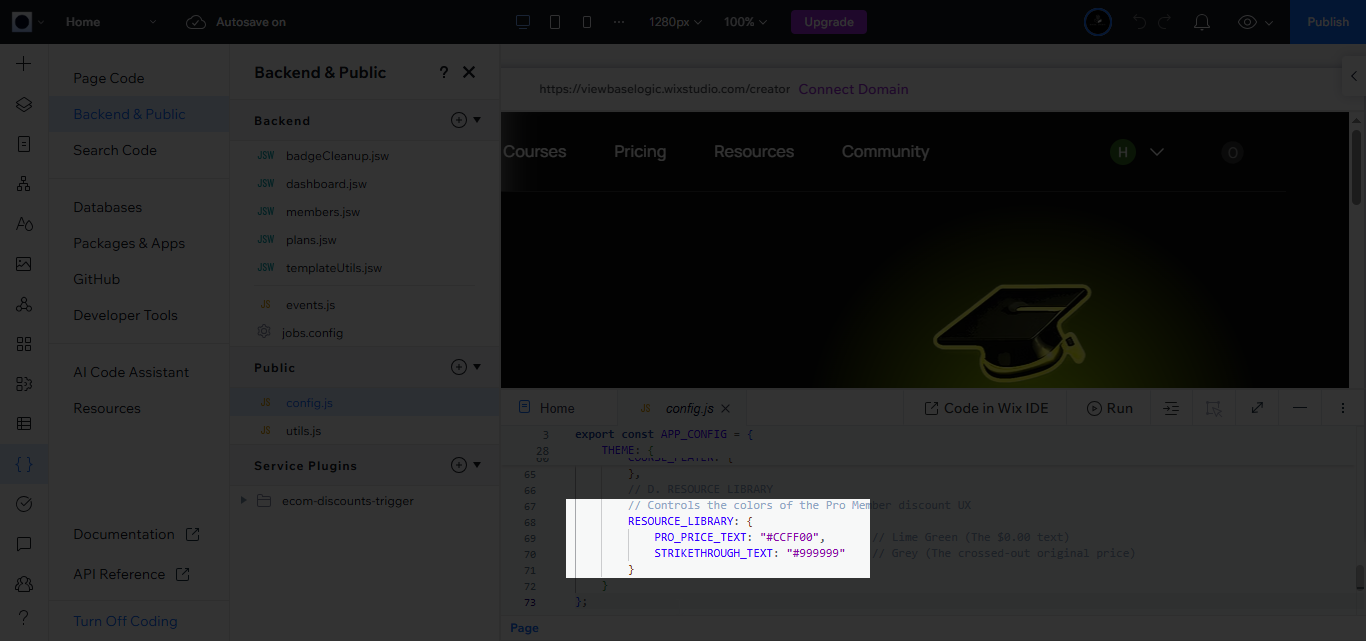1366x641 pixels.
Task: Format code using the format icon
Action: pyautogui.click(x=1171, y=407)
